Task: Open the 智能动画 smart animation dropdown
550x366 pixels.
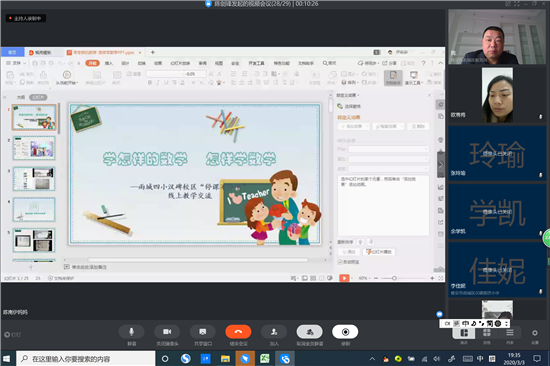Action: pos(388,126)
